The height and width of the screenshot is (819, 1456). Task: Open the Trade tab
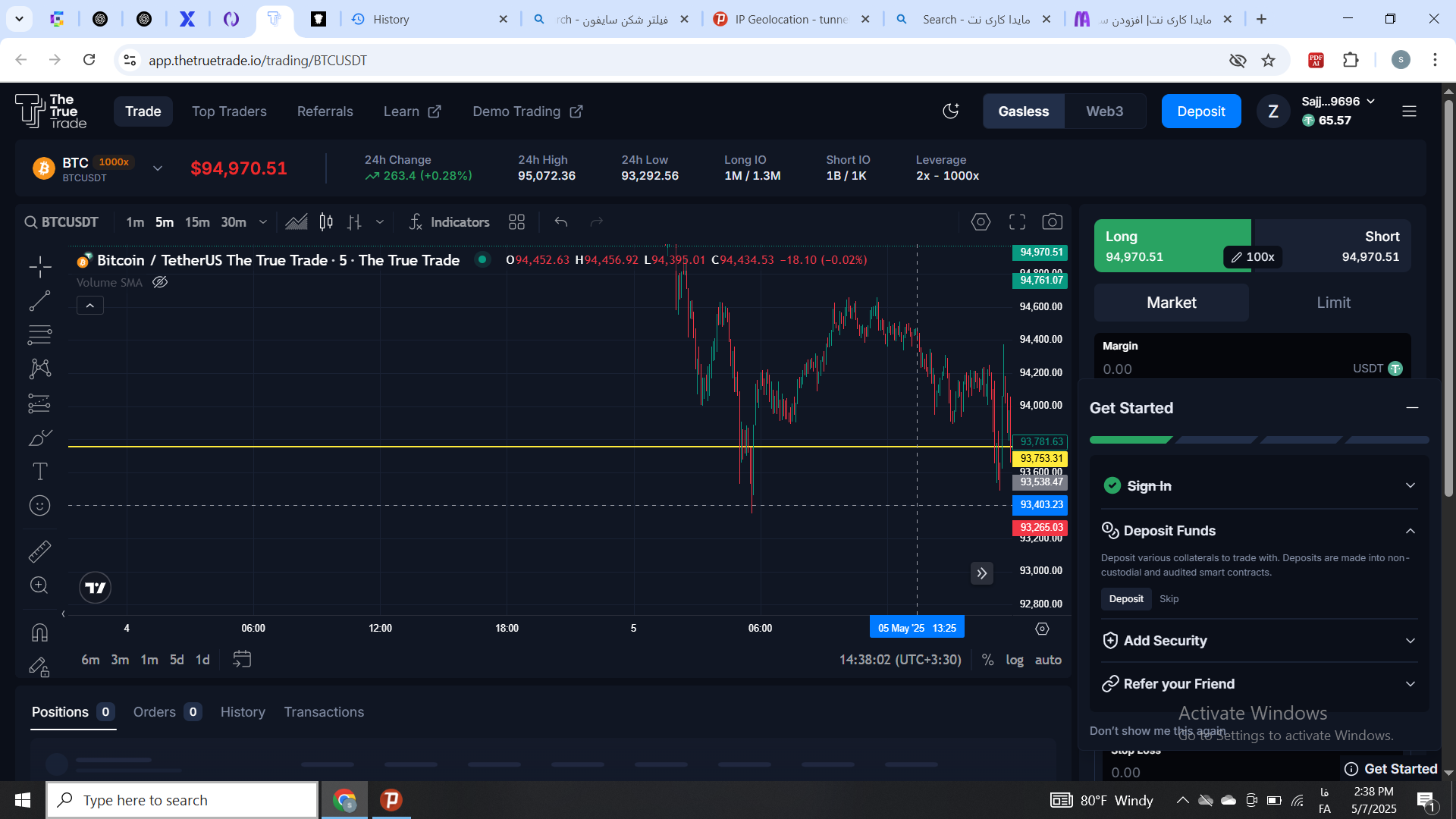(143, 111)
